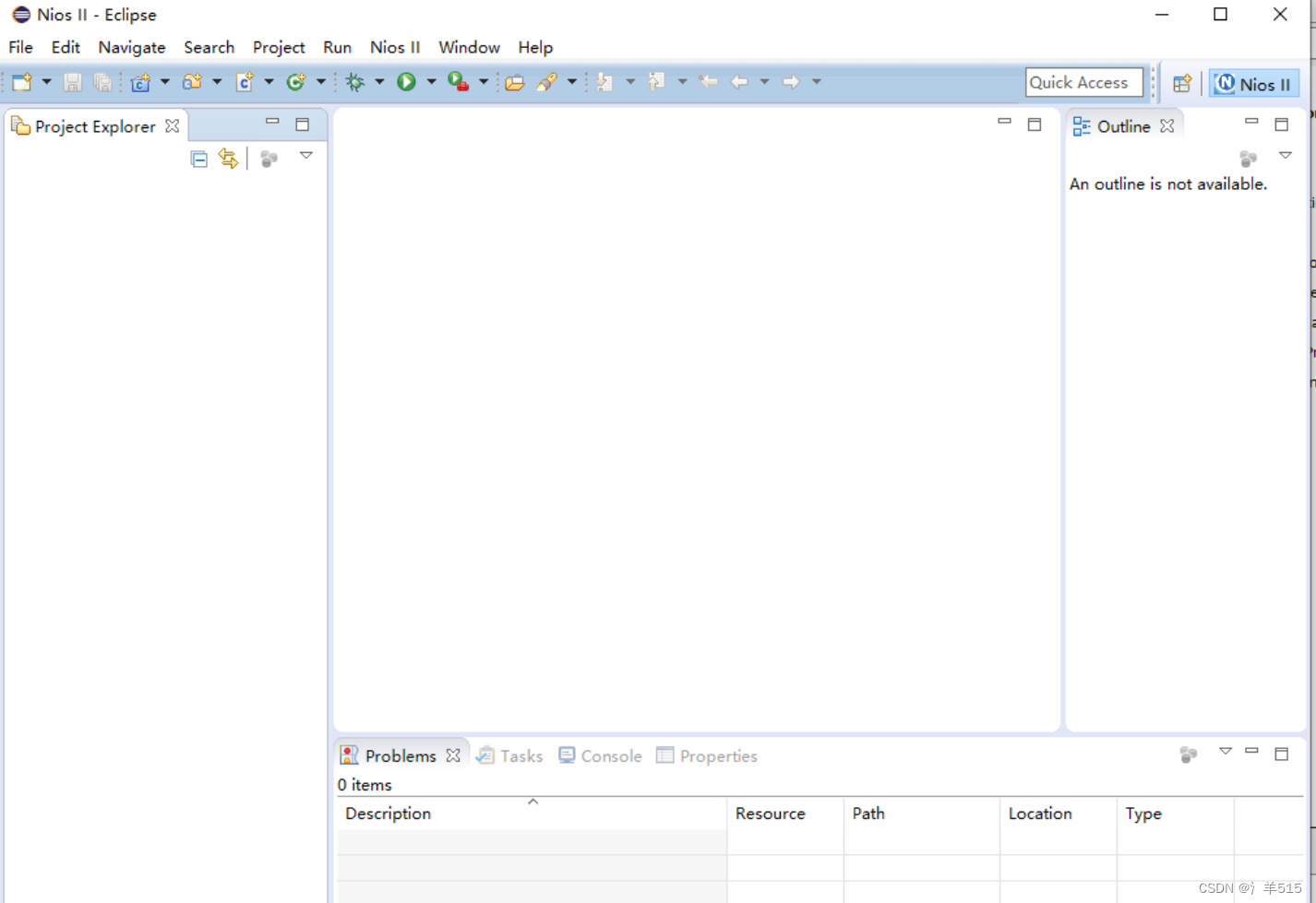Click the Debug bug icon
This screenshot has width=1316, height=903.
[x=355, y=82]
